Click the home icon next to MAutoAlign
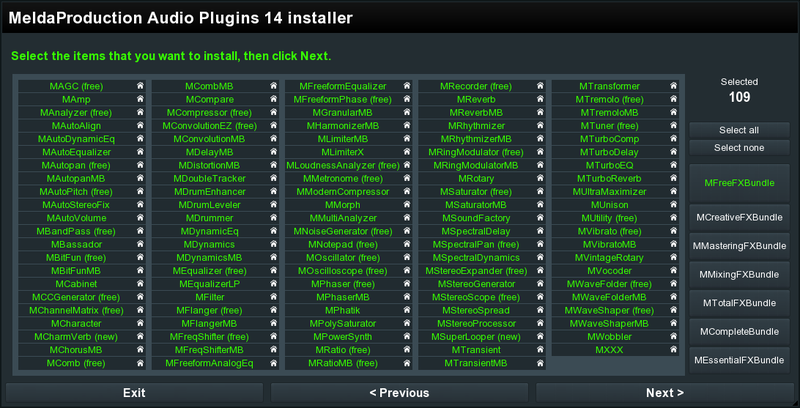800x408 pixels. coord(140,125)
